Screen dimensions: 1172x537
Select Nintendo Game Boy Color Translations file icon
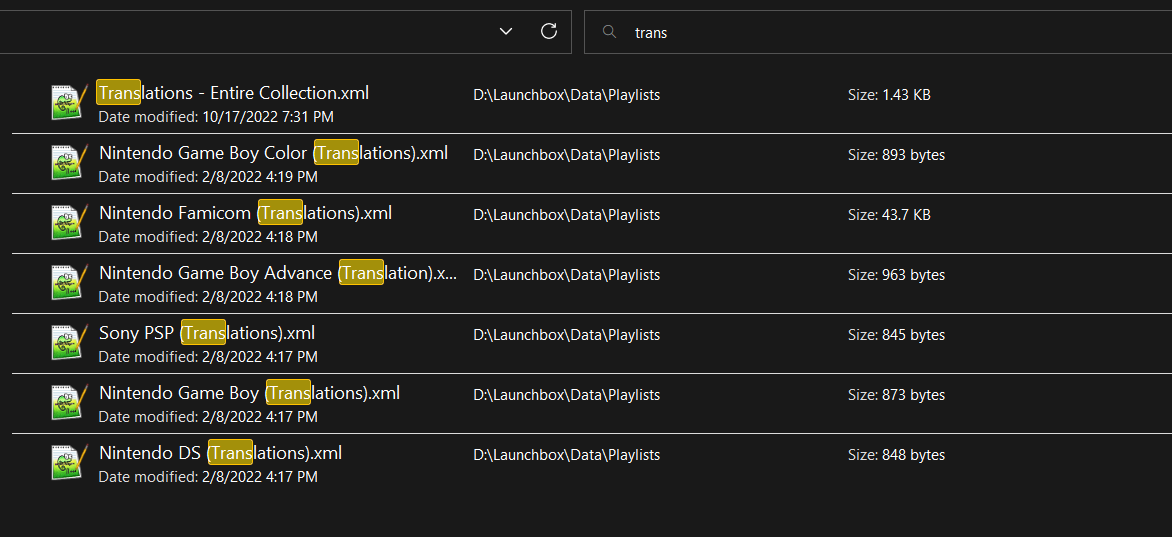click(x=70, y=162)
